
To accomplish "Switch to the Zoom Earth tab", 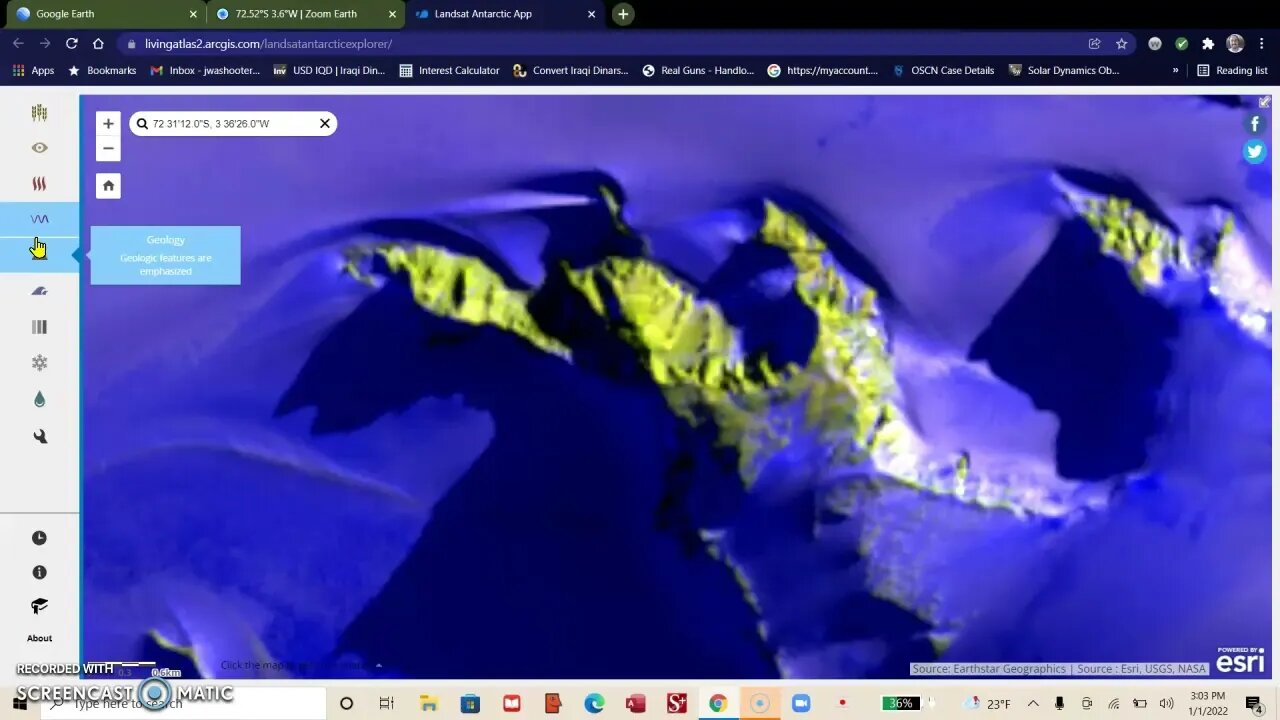I will pos(305,14).
